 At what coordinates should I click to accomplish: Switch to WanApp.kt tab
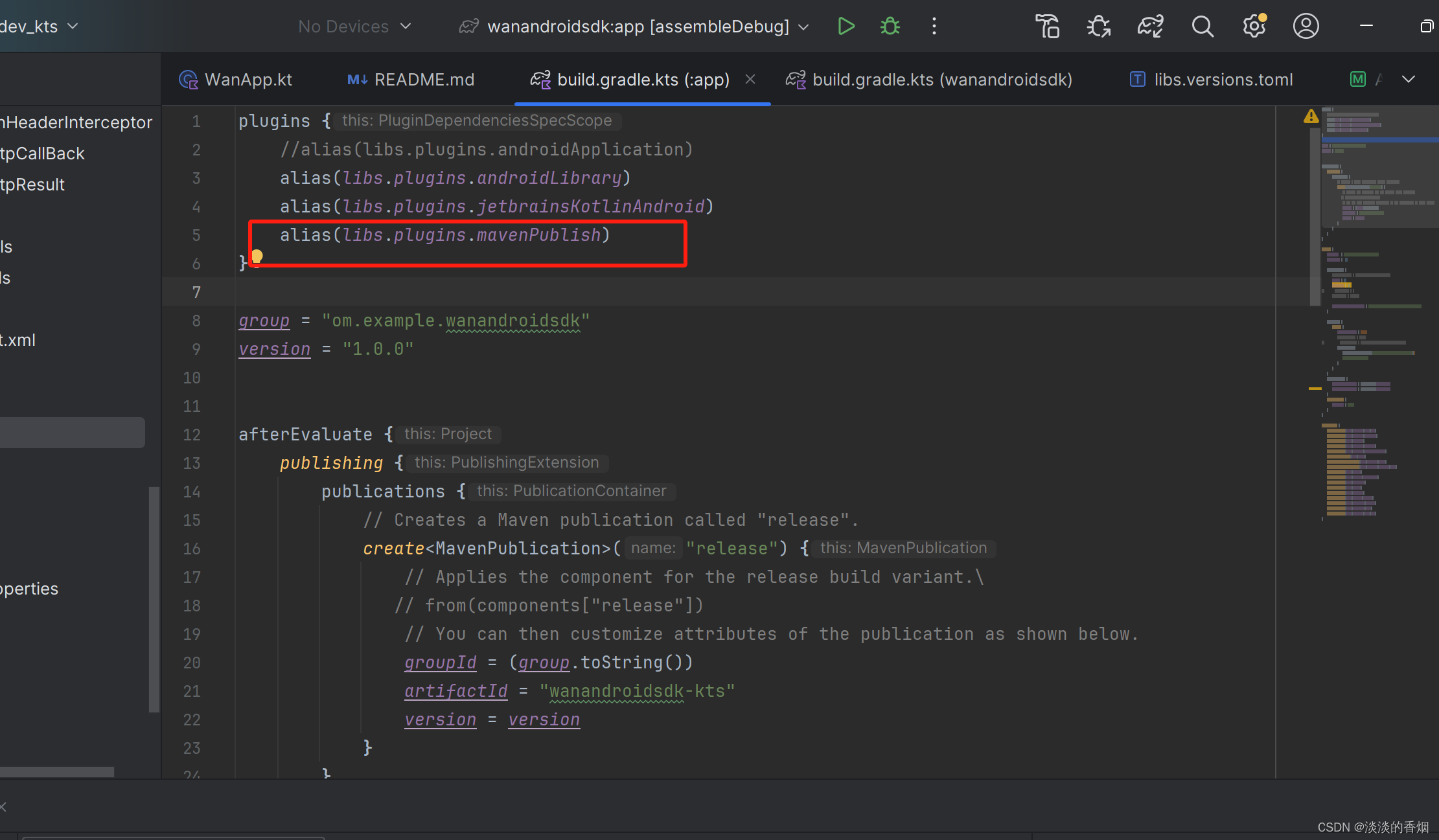236,80
